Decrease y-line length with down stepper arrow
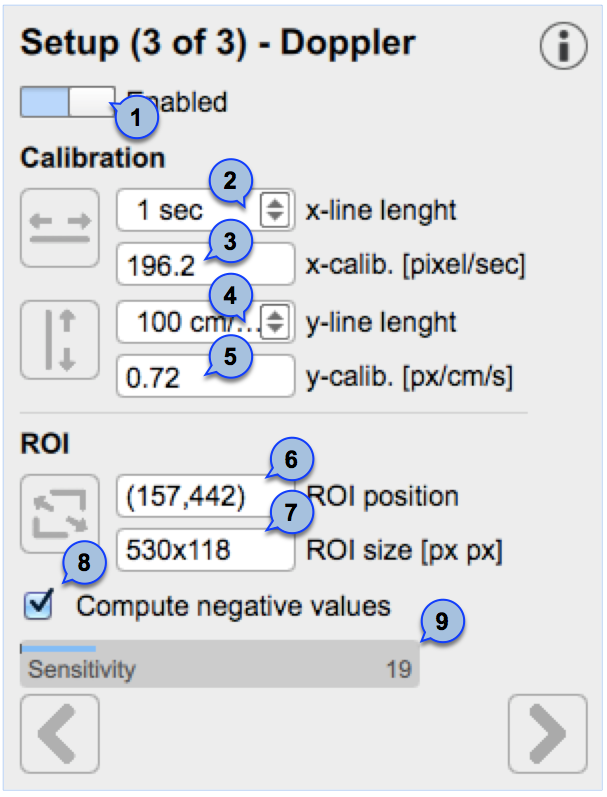This screenshot has width=607, height=797. pyautogui.click(x=275, y=327)
